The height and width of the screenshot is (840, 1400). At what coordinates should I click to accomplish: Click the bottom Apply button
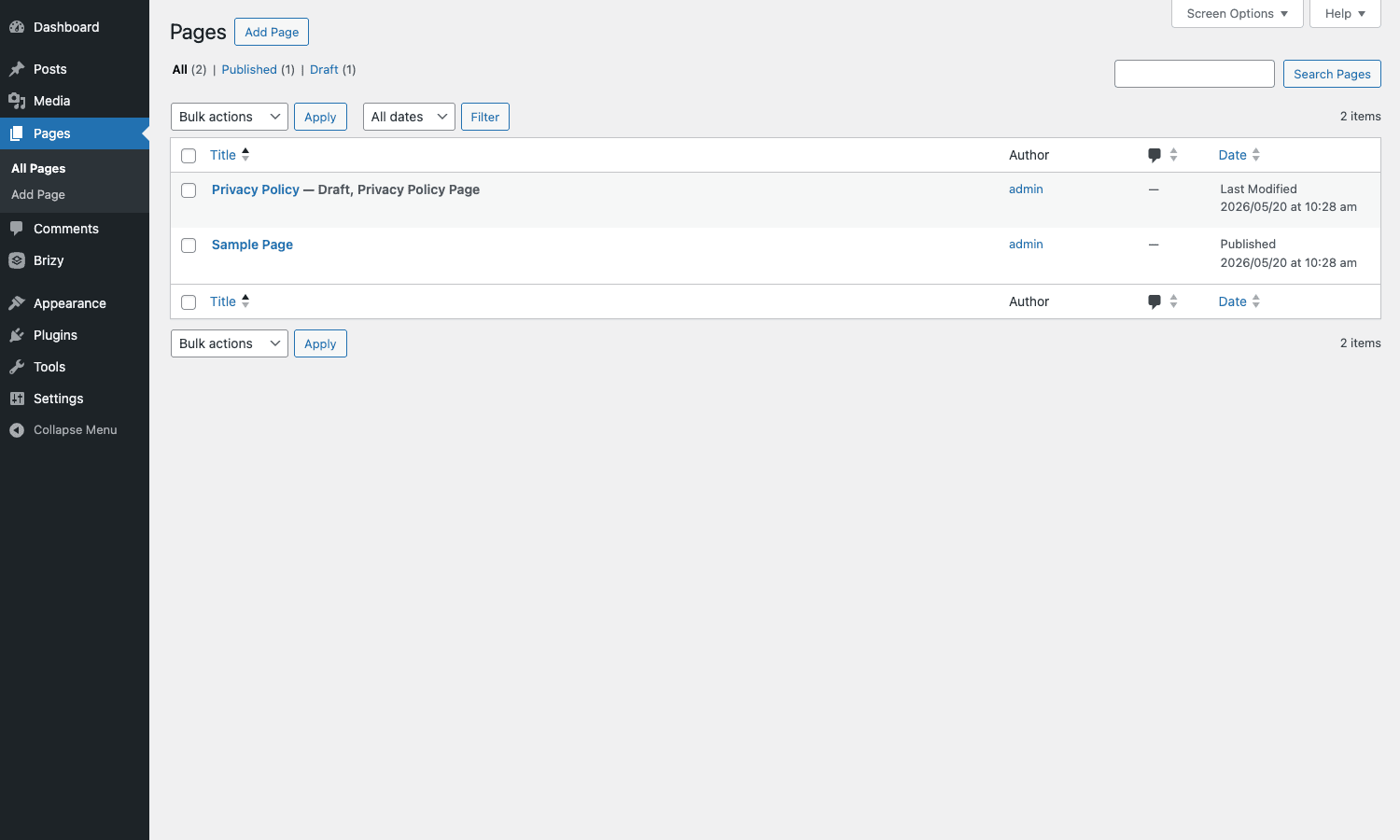320,343
